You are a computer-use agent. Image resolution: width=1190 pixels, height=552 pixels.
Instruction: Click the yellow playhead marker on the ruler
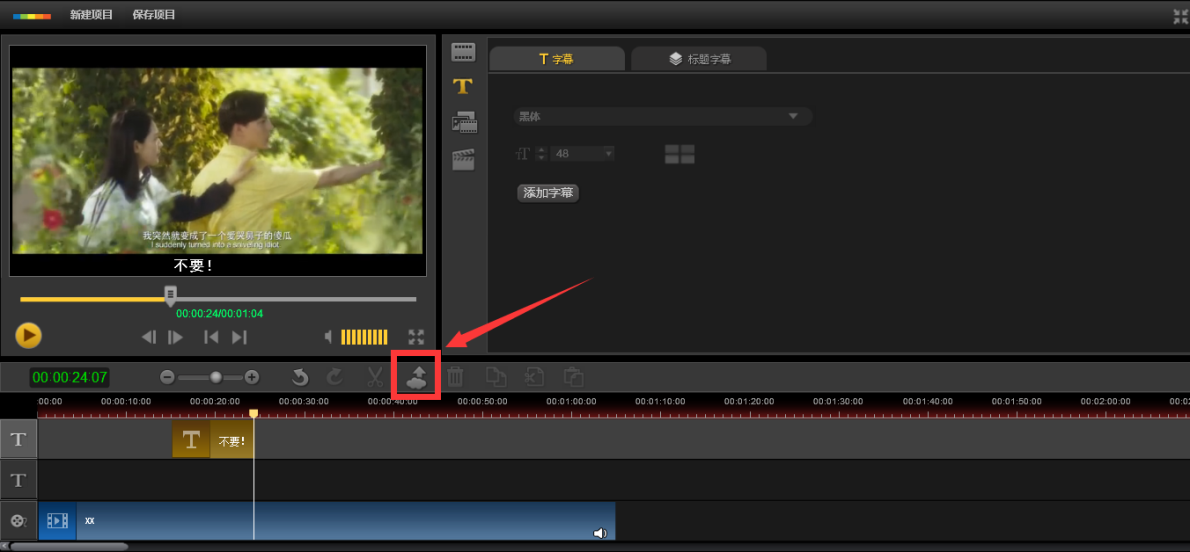click(253, 413)
